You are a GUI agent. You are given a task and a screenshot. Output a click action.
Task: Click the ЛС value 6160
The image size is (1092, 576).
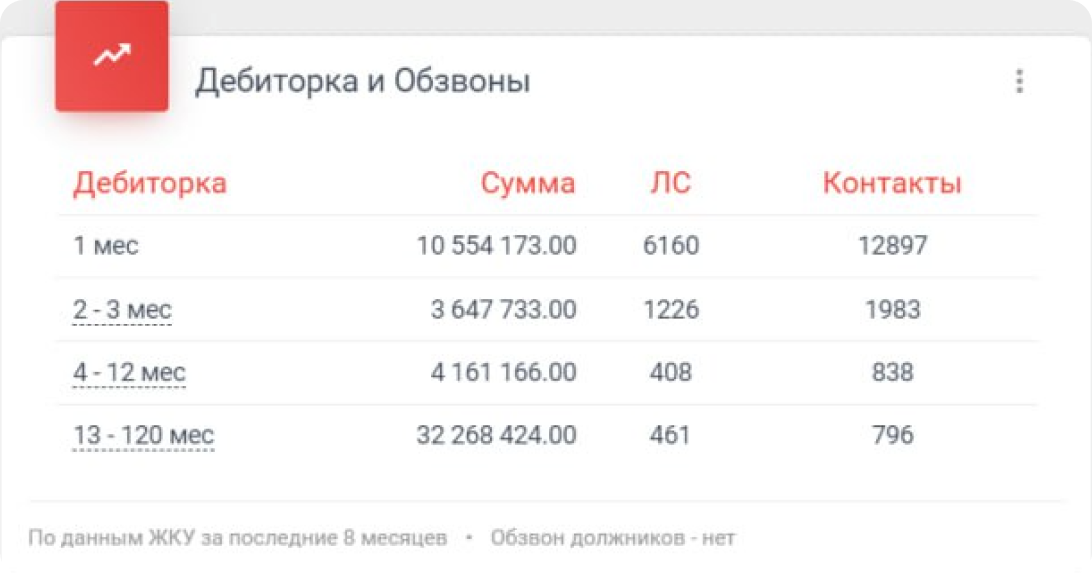click(x=671, y=246)
